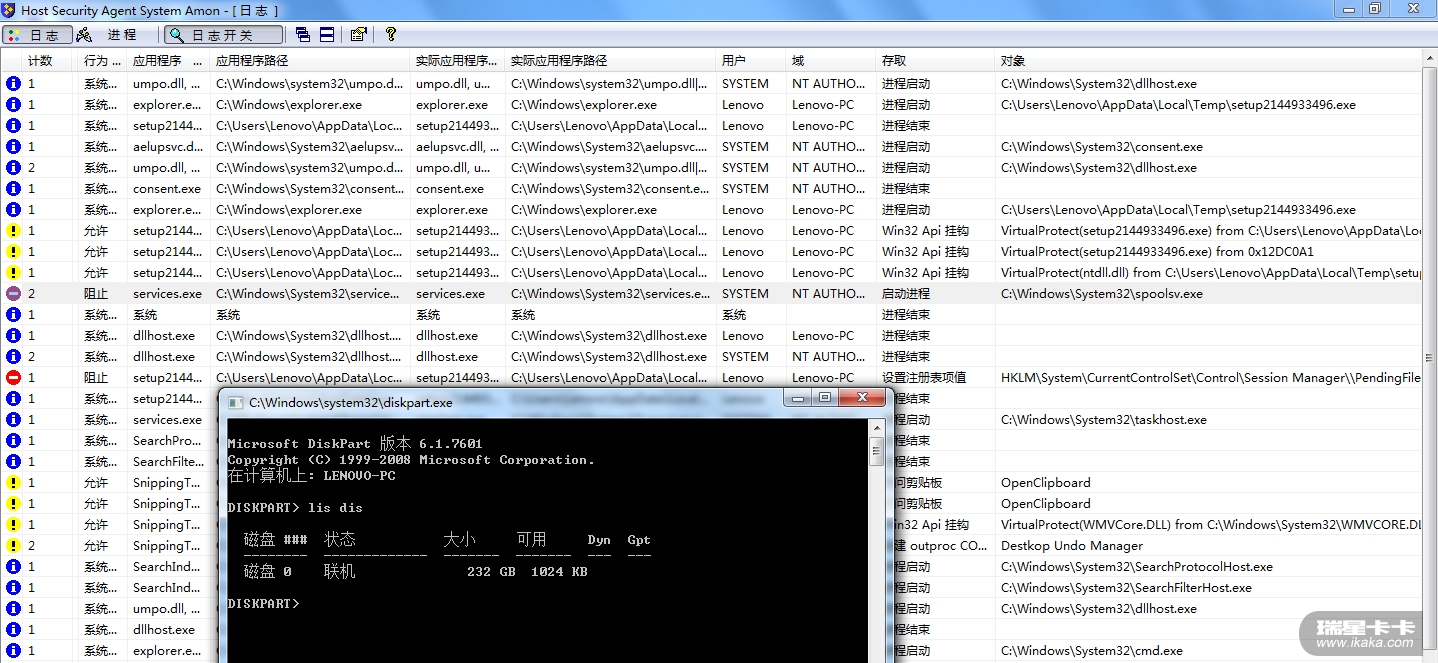Select 阻止 action cell in services.exe row
The height and width of the screenshot is (663, 1438).
click(96, 294)
